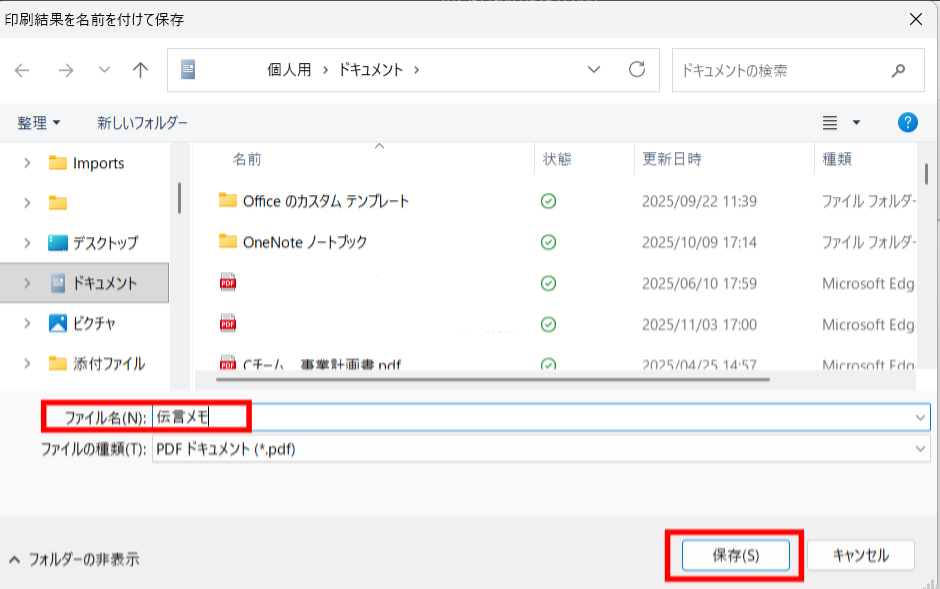Screen dimensions: 940x589
Task: Open the ファイル名 history dropdown
Action: [922, 417]
